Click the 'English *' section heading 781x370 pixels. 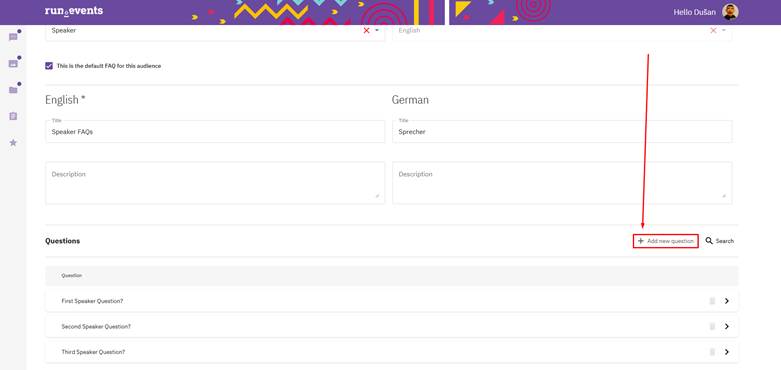65,100
